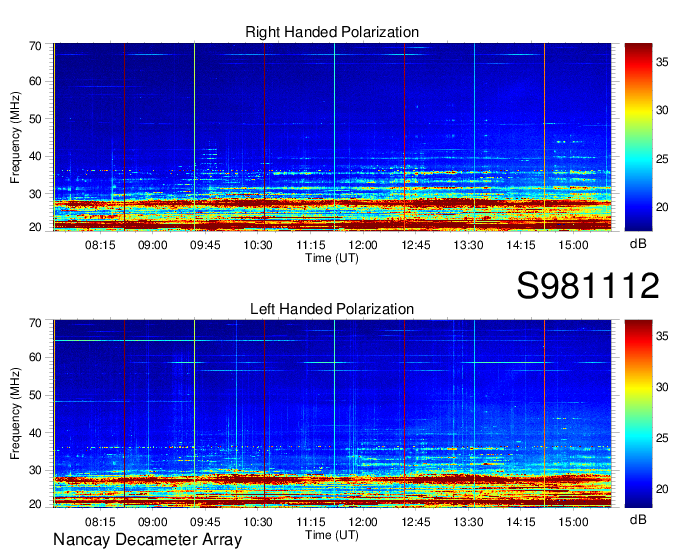Click the 30 MHz tick on top plot axis
680x552 pixels.
click(x=35, y=194)
